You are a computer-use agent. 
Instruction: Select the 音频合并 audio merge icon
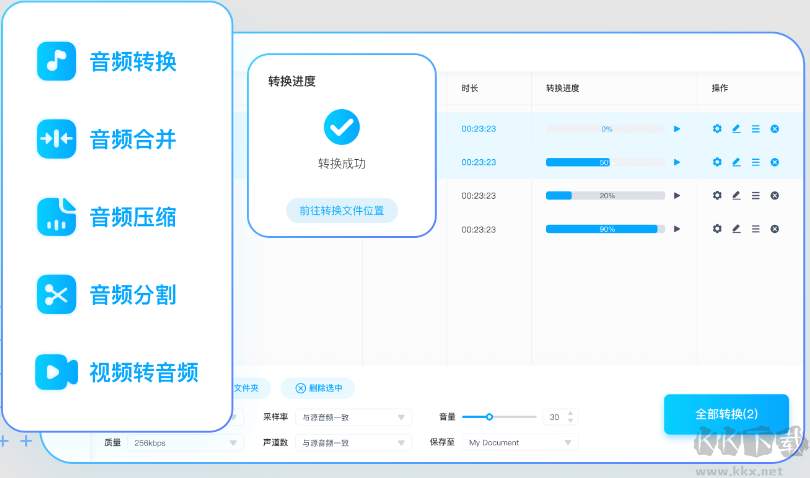[x=56, y=139]
